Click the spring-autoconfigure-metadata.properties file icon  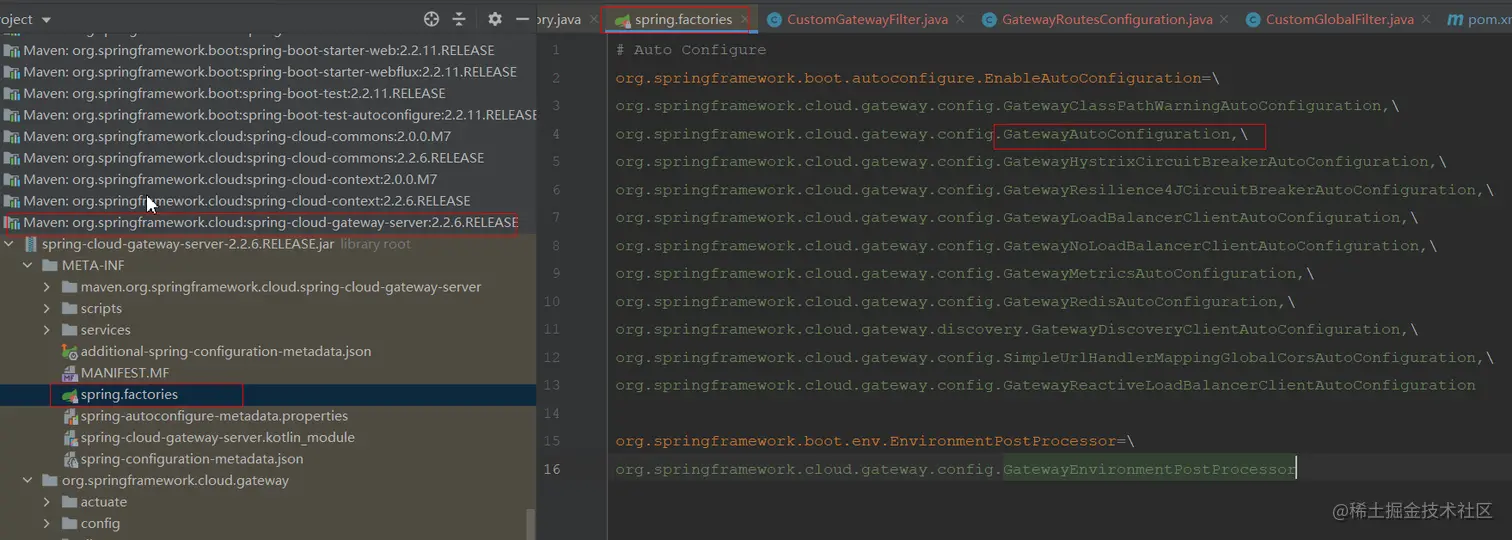(69, 416)
